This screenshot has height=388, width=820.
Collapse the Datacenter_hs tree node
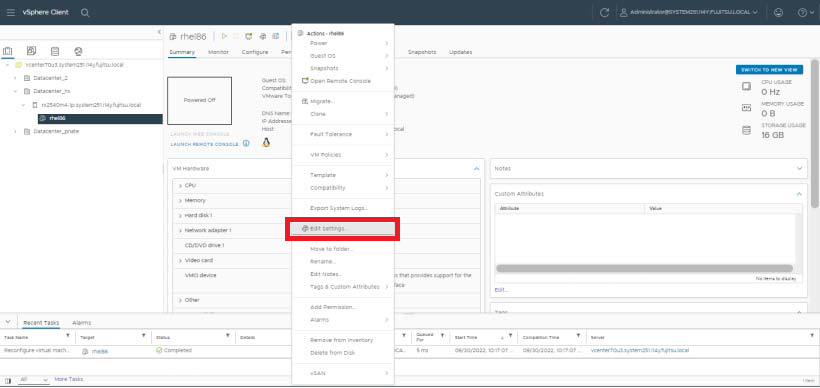coord(16,91)
